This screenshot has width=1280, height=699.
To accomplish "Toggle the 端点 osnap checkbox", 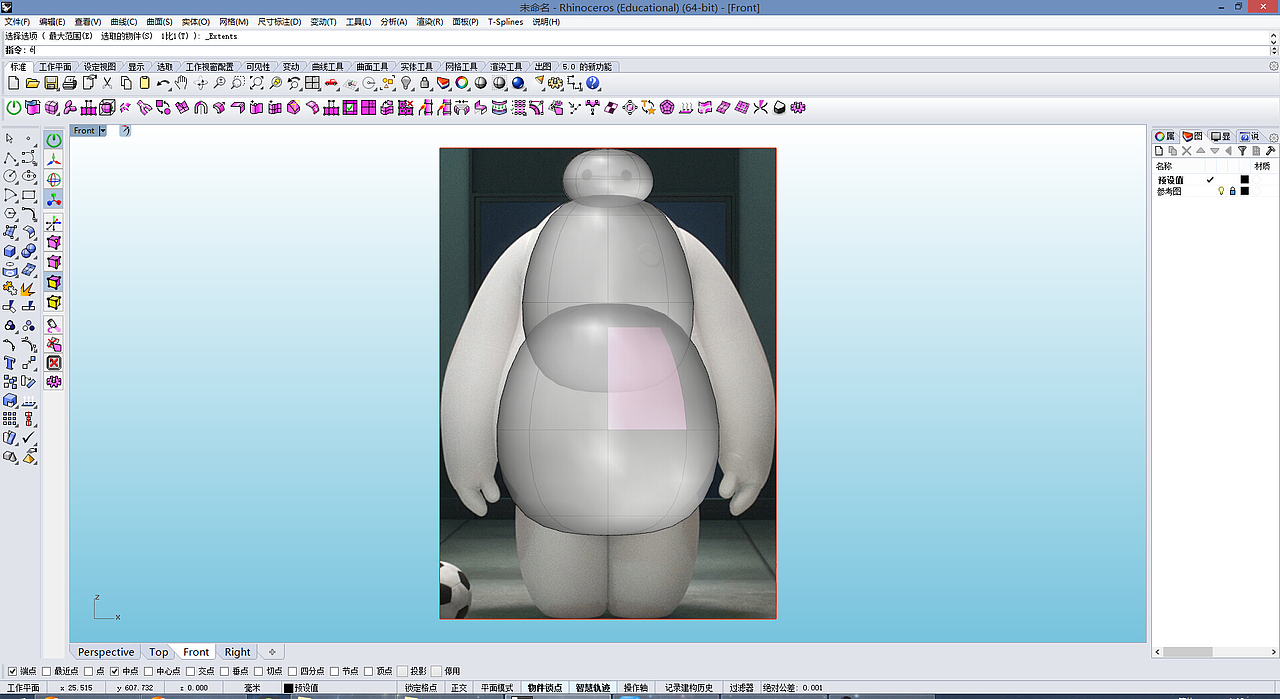I will (12, 671).
